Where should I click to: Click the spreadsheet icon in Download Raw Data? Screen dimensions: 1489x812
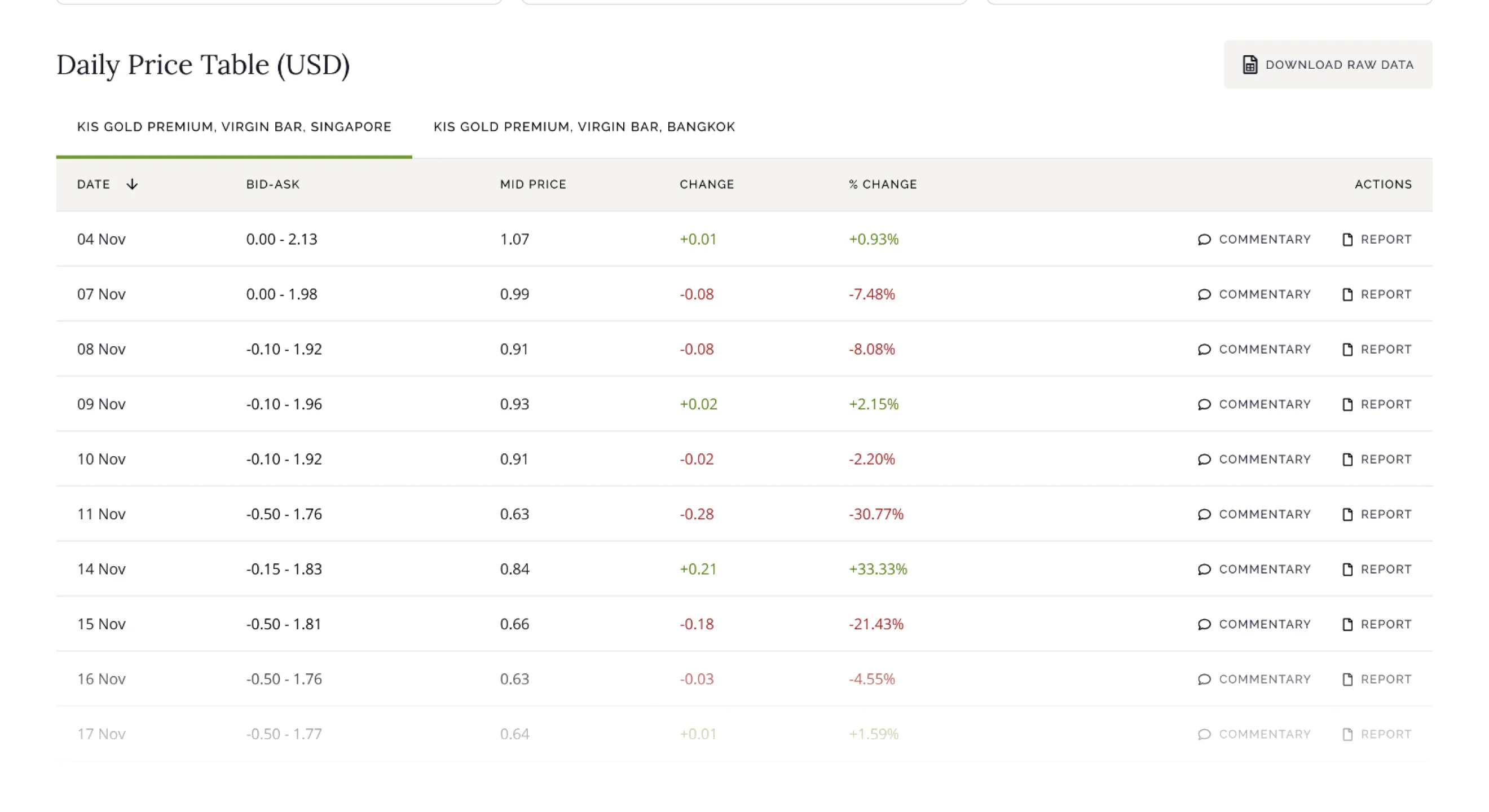click(1250, 65)
